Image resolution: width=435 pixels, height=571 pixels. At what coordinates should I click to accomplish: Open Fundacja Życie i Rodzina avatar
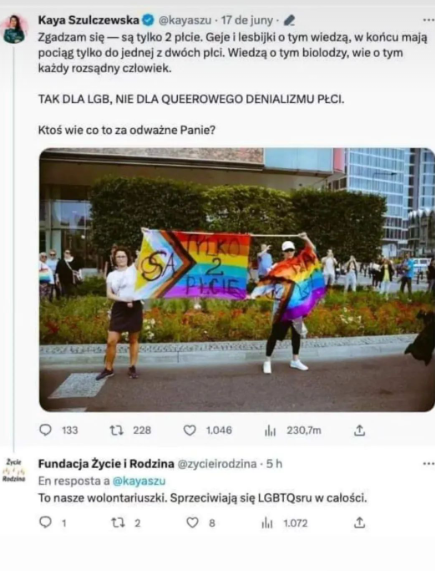(13, 470)
